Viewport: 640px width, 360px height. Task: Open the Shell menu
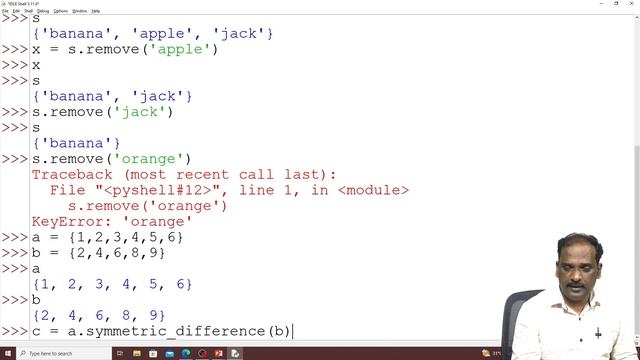tap(28, 11)
